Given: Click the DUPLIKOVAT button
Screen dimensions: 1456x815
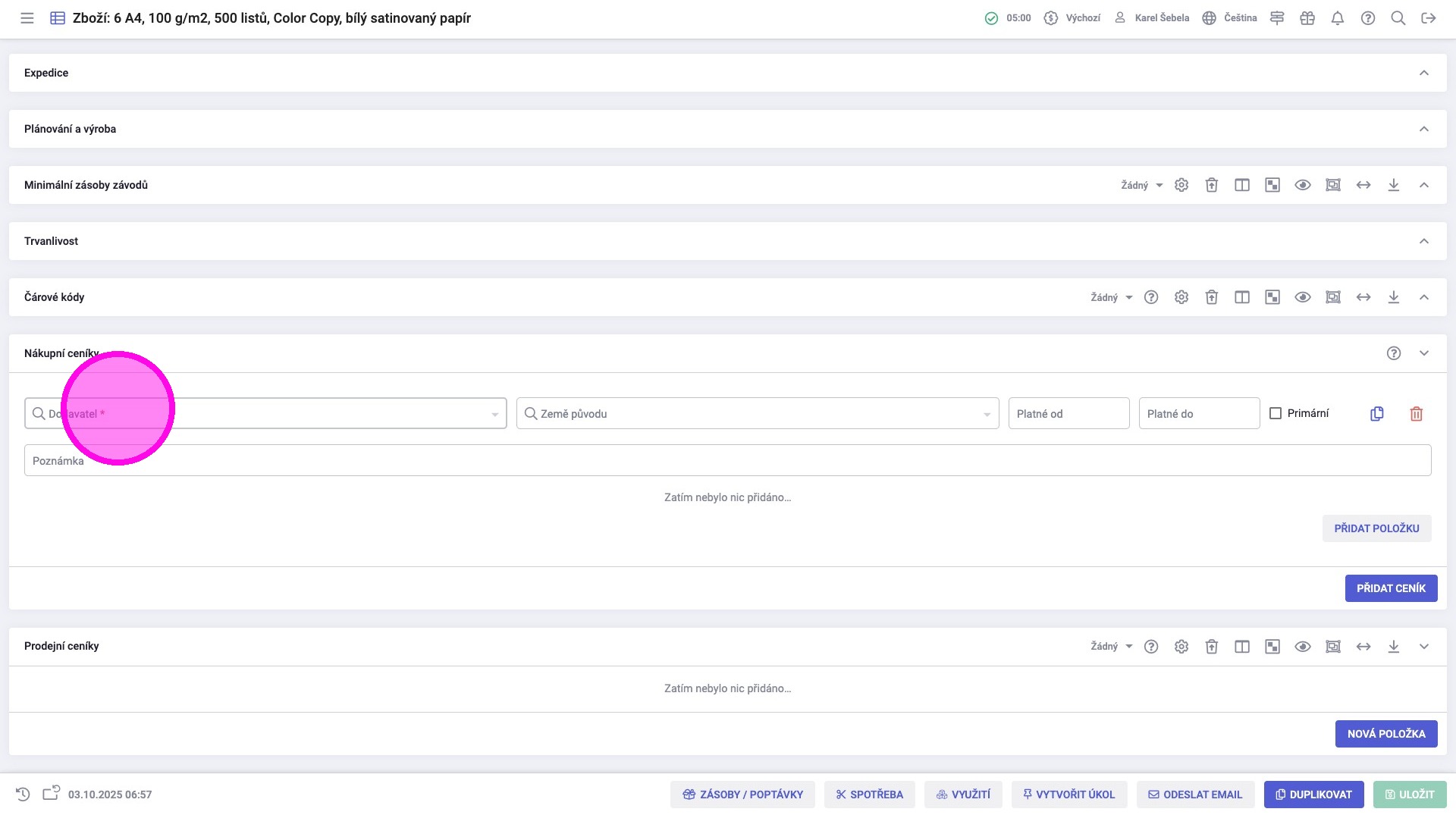Looking at the screenshot, I should [x=1313, y=795].
